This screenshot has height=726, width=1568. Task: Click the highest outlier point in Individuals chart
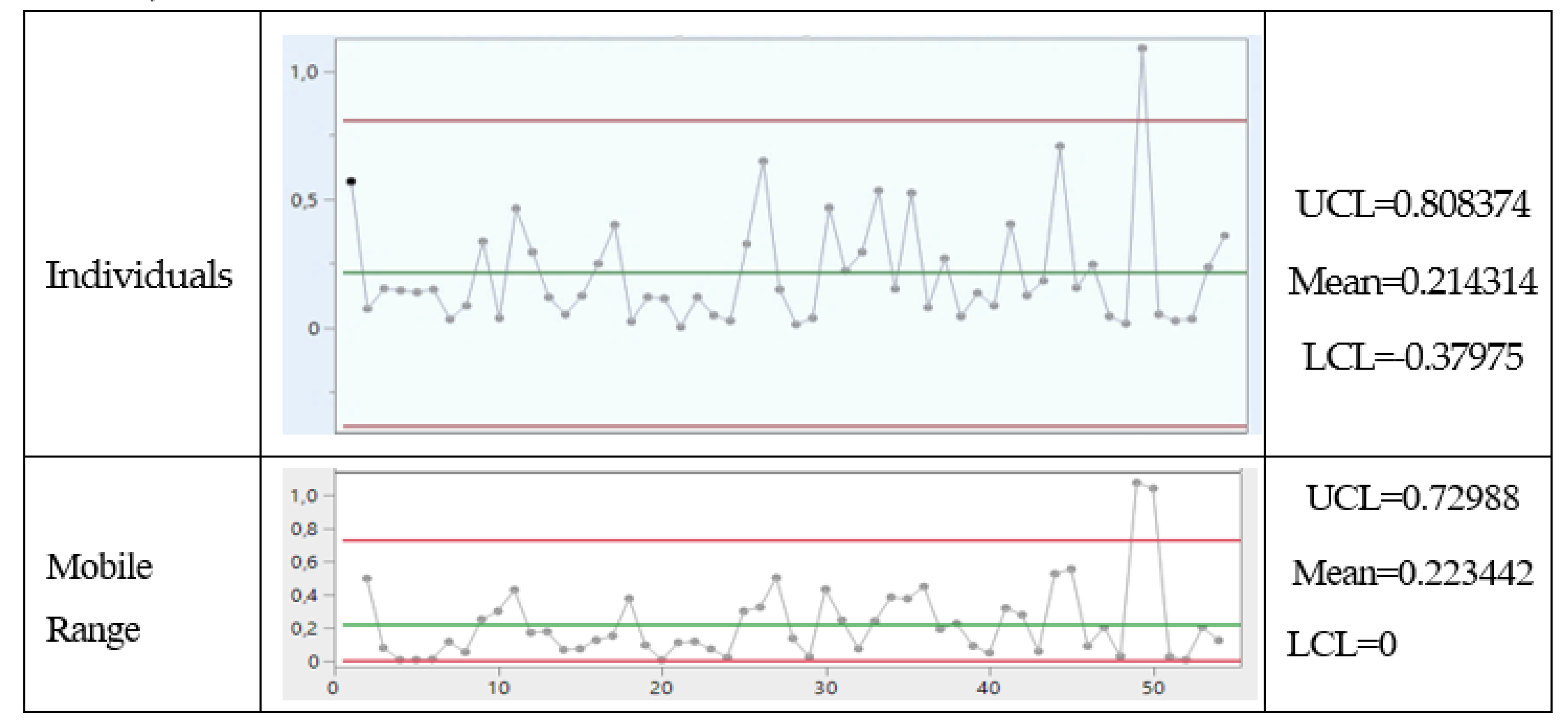(x=1142, y=48)
